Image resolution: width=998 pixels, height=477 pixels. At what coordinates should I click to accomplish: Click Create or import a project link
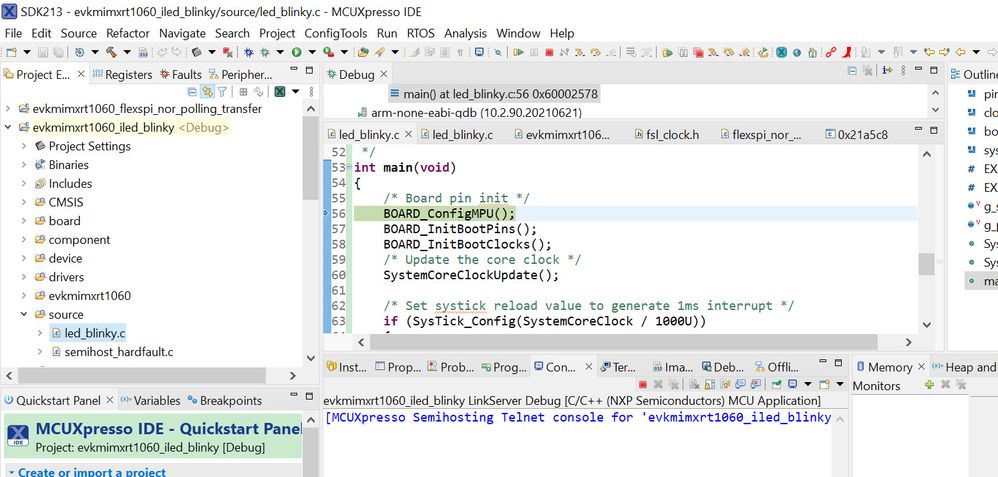92,472
